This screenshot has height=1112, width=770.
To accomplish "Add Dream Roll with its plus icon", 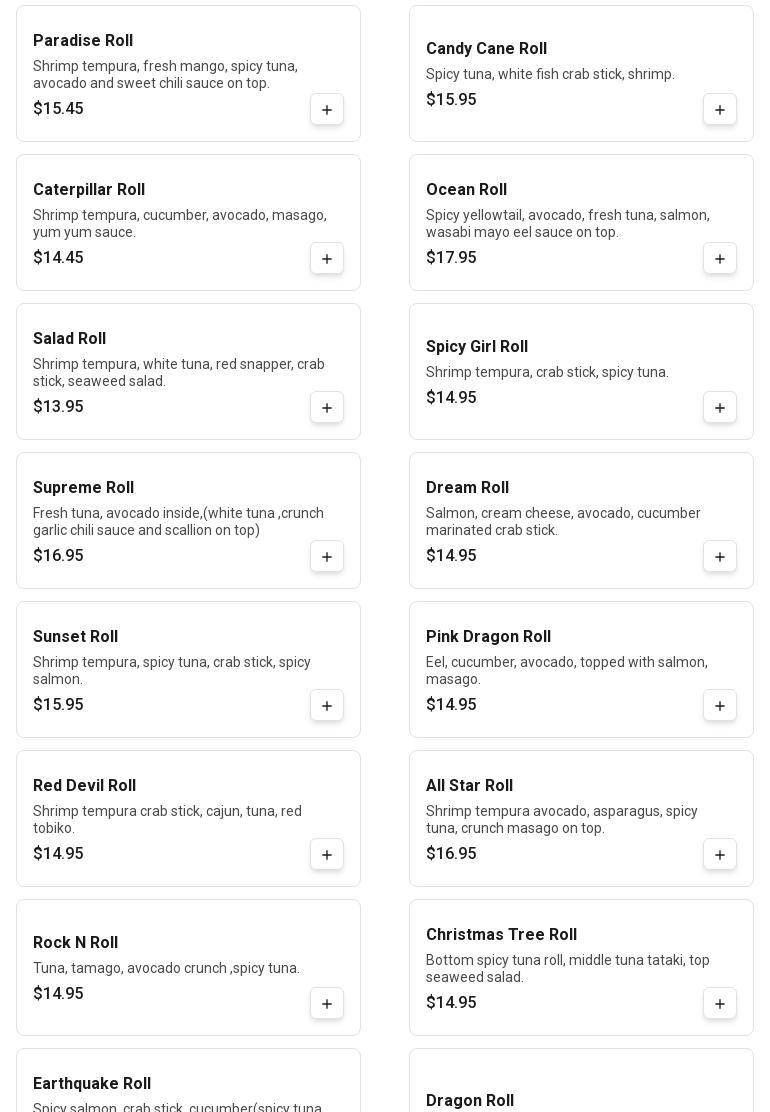I will 720,556.
